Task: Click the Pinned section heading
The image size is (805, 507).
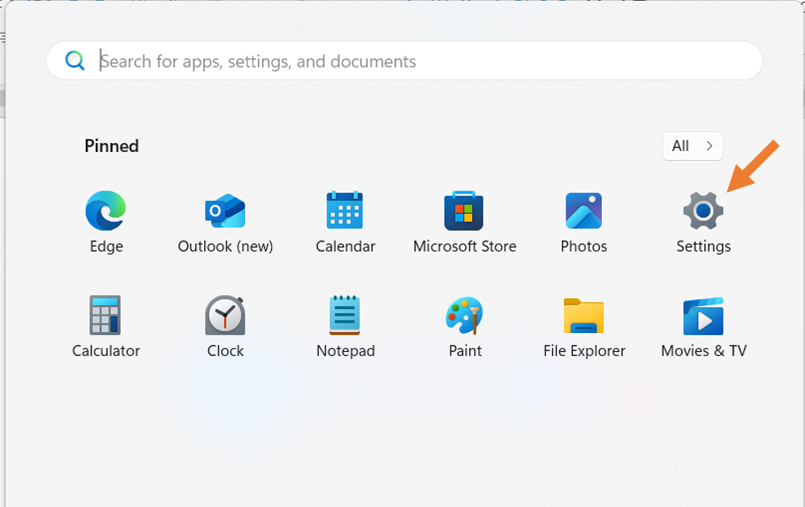Action: coord(111,146)
